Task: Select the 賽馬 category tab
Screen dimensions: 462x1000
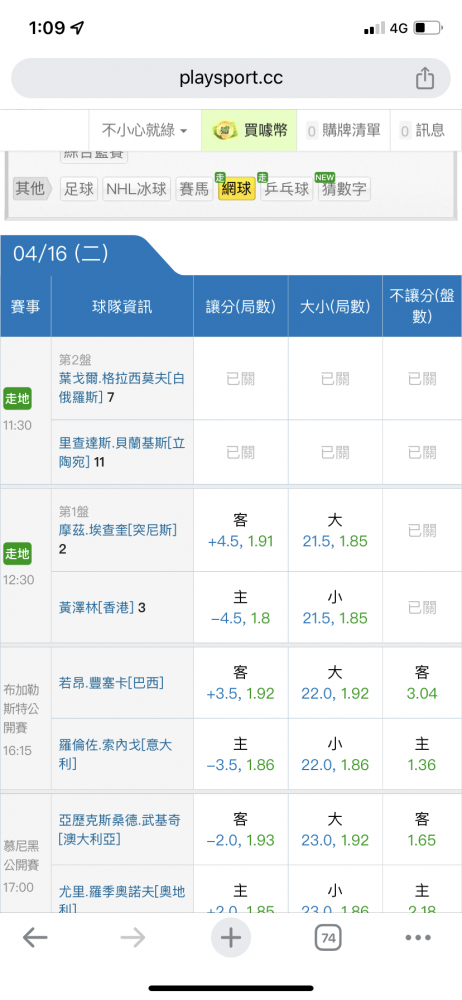Action: click(194, 189)
